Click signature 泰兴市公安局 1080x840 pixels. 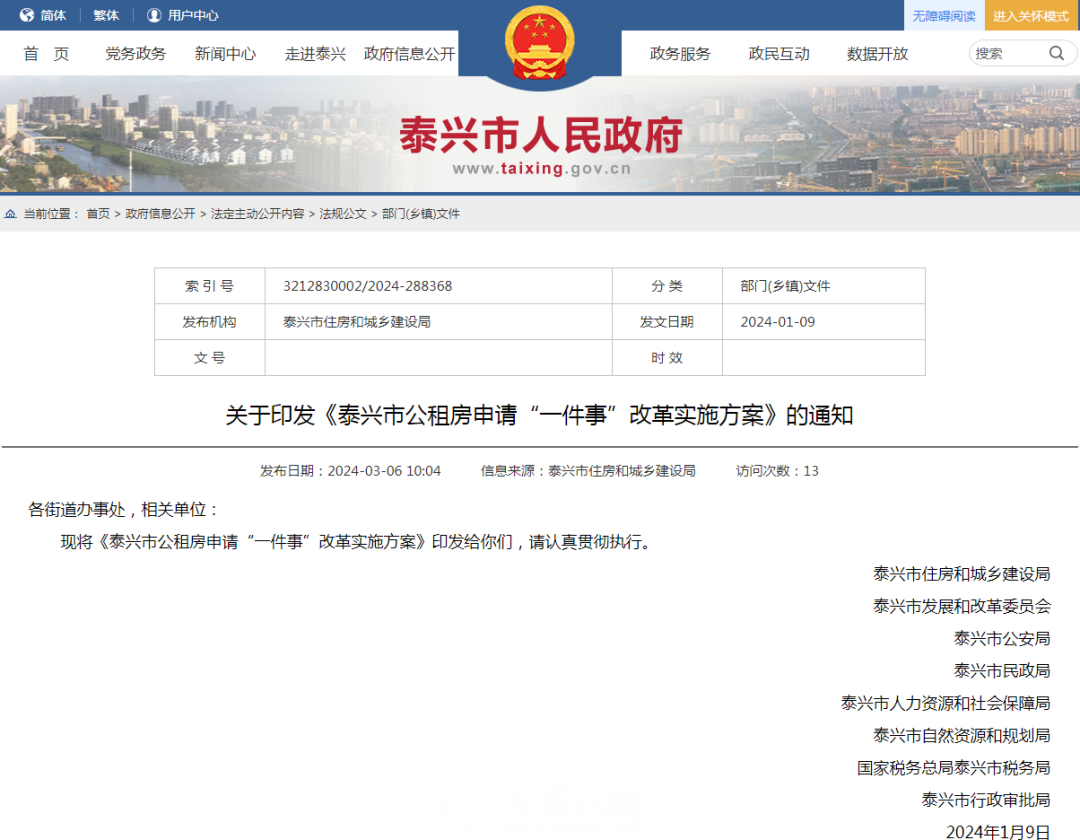click(x=1002, y=639)
